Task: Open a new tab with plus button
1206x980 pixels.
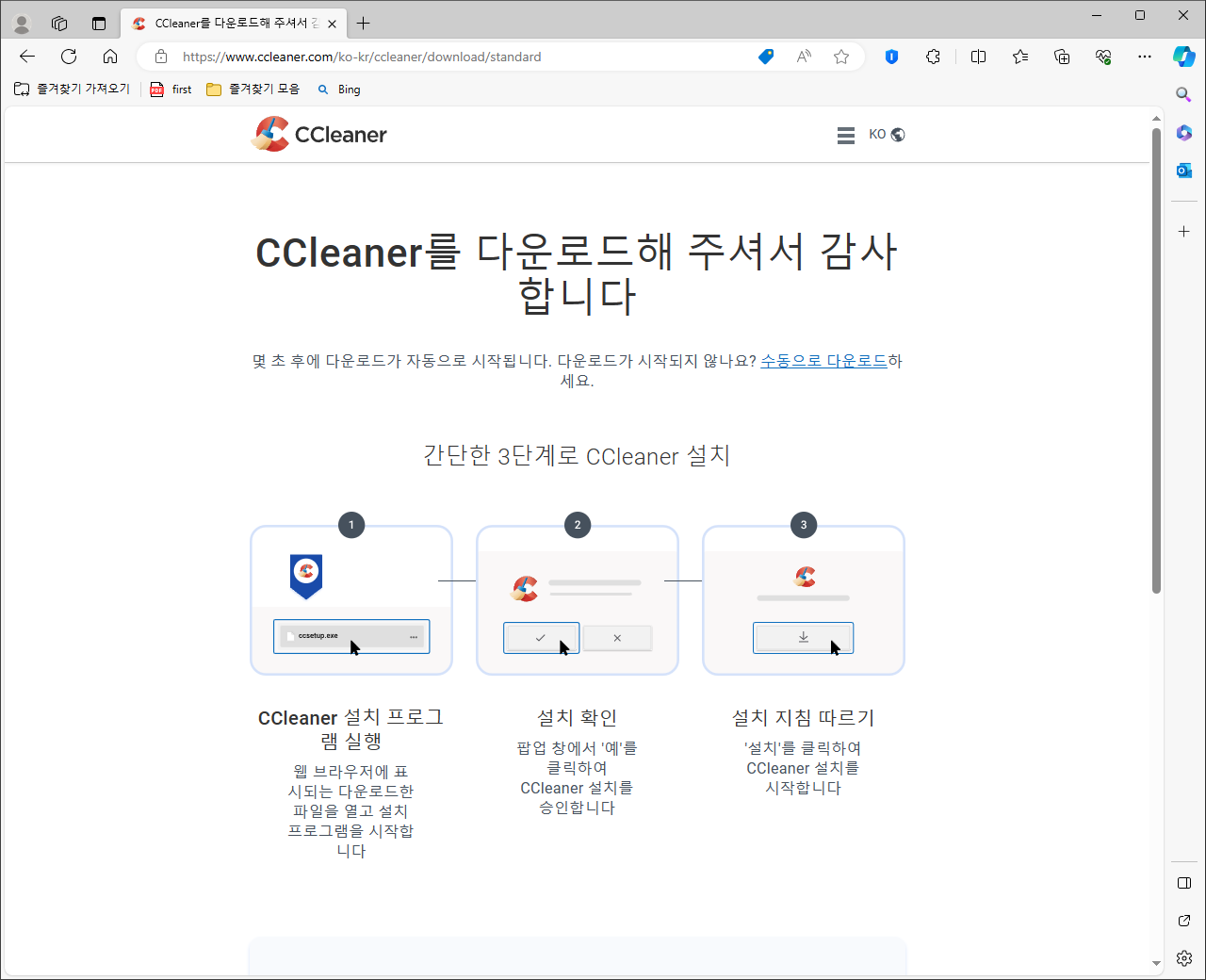Action: tap(364, 24)
